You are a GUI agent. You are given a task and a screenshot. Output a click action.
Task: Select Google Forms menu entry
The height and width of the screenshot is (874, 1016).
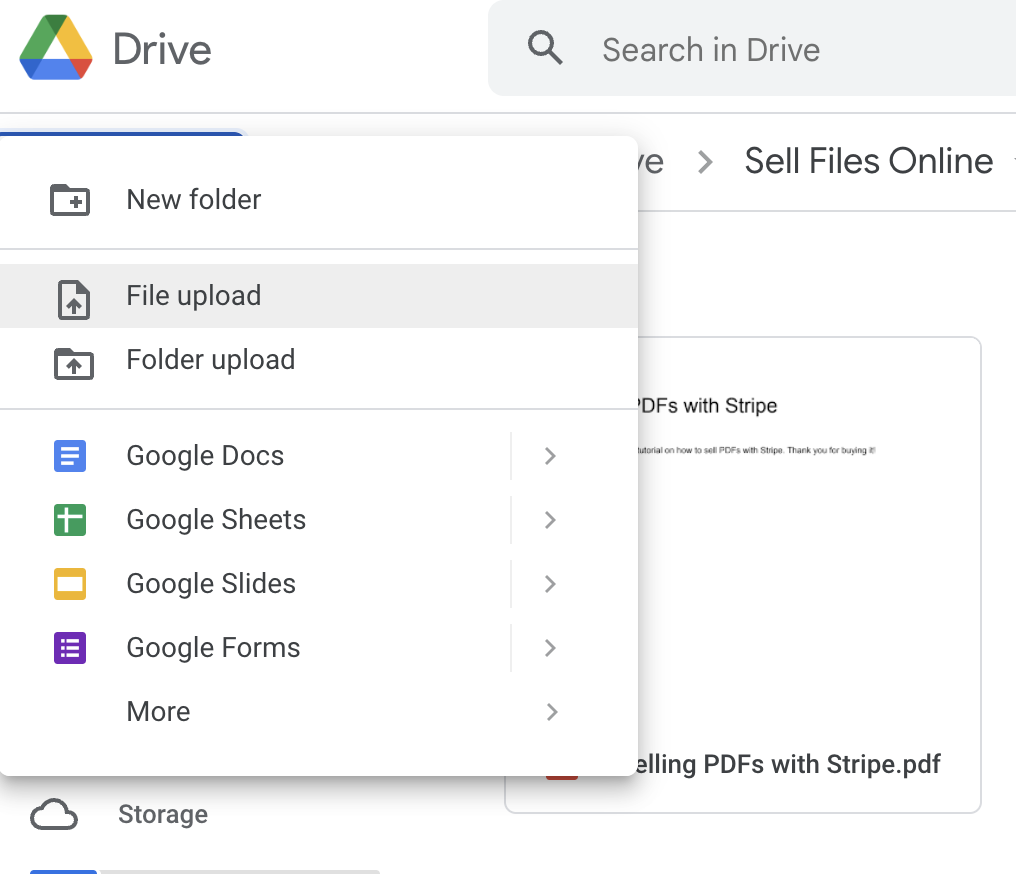(319, 648)
